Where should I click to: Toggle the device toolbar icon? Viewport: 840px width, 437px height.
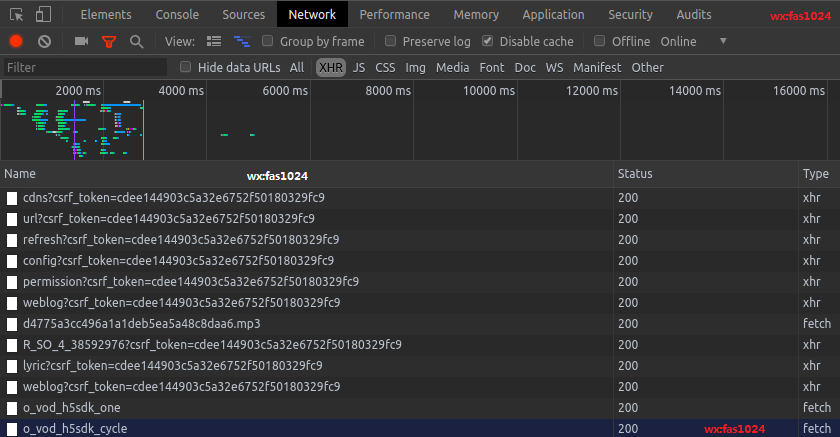[x=43, y=14]
